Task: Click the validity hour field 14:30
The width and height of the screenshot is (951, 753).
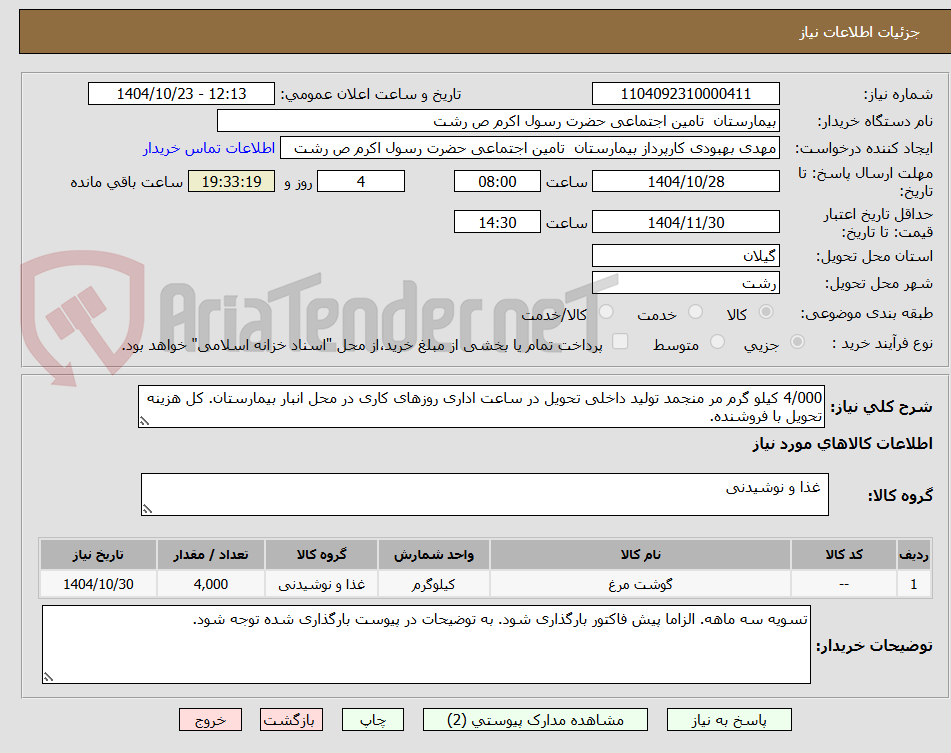Action: click(497, 222)
